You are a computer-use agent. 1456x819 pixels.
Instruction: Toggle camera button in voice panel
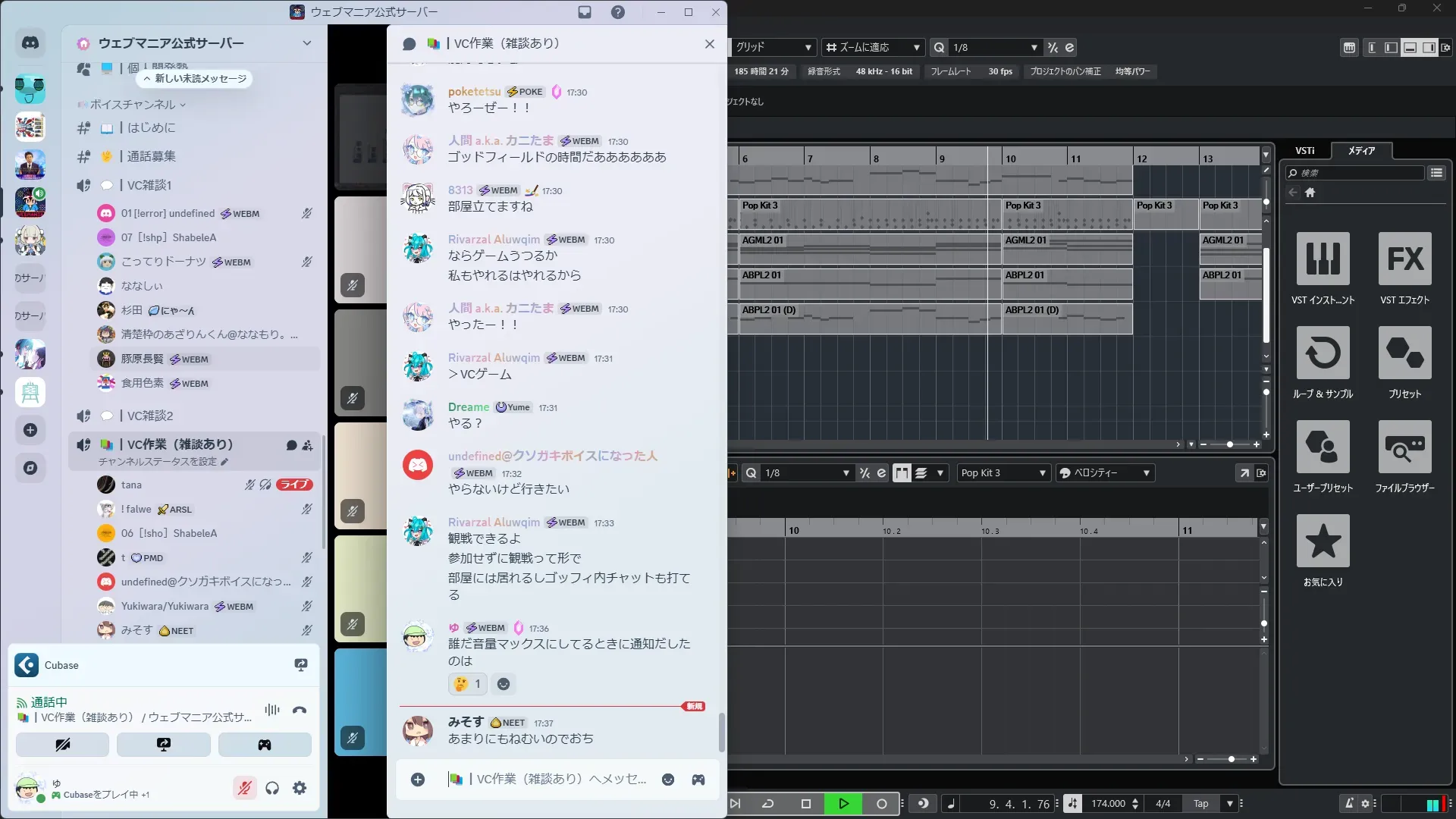(x=62, y=745)
